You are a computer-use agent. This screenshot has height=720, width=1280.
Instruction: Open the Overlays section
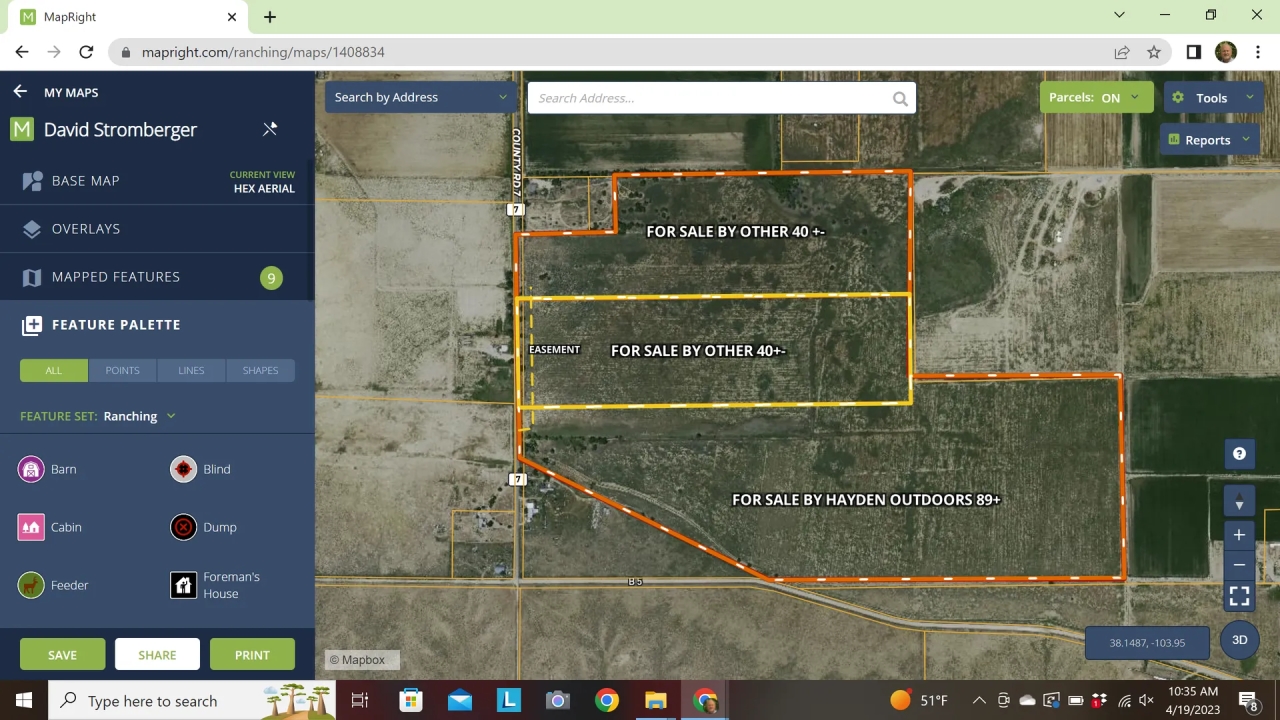tap(157, 229)
